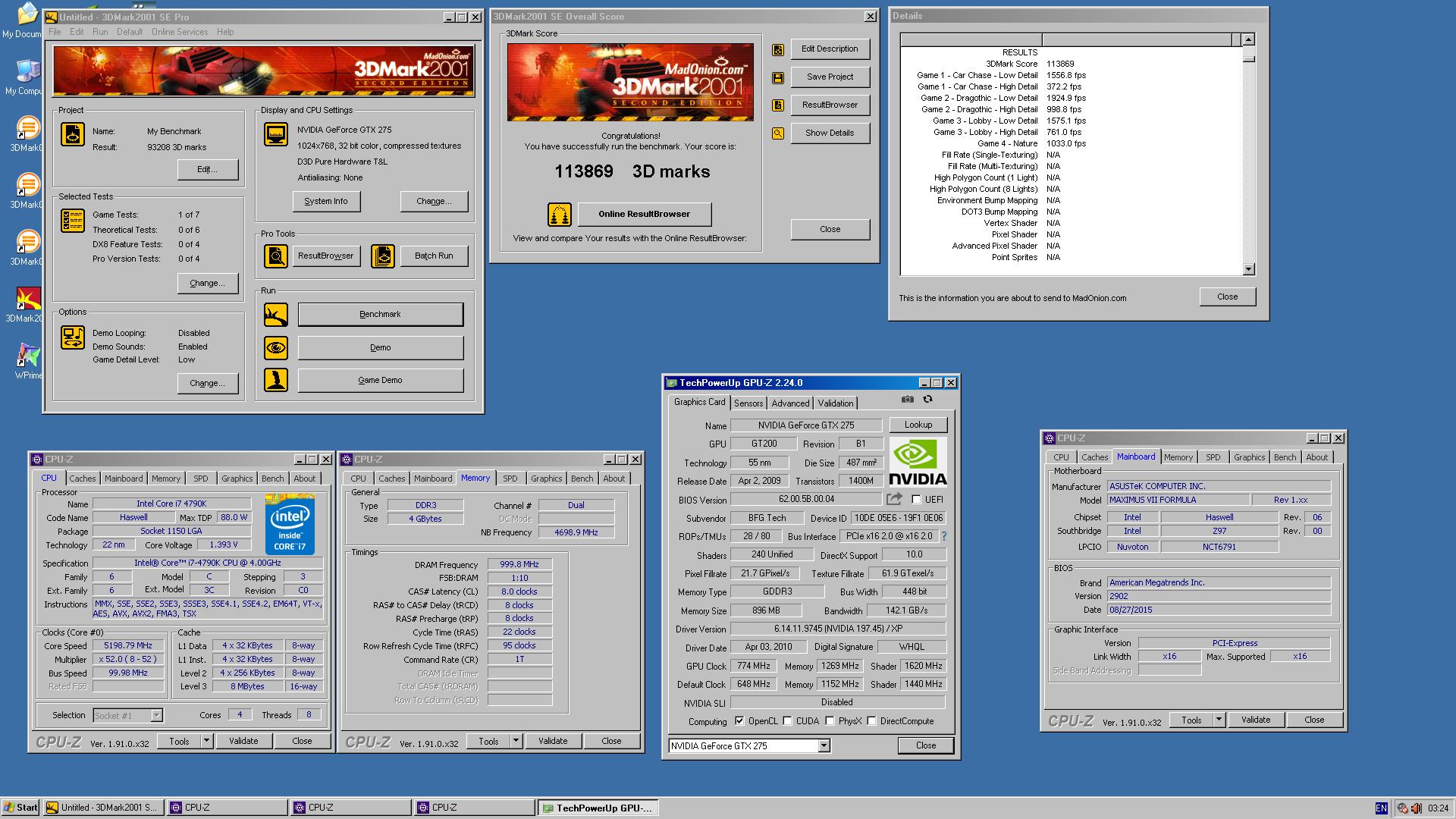Toggle the DirectCompute checkbox in GPU-Z

pyautogui.click(x=871, y=721)
